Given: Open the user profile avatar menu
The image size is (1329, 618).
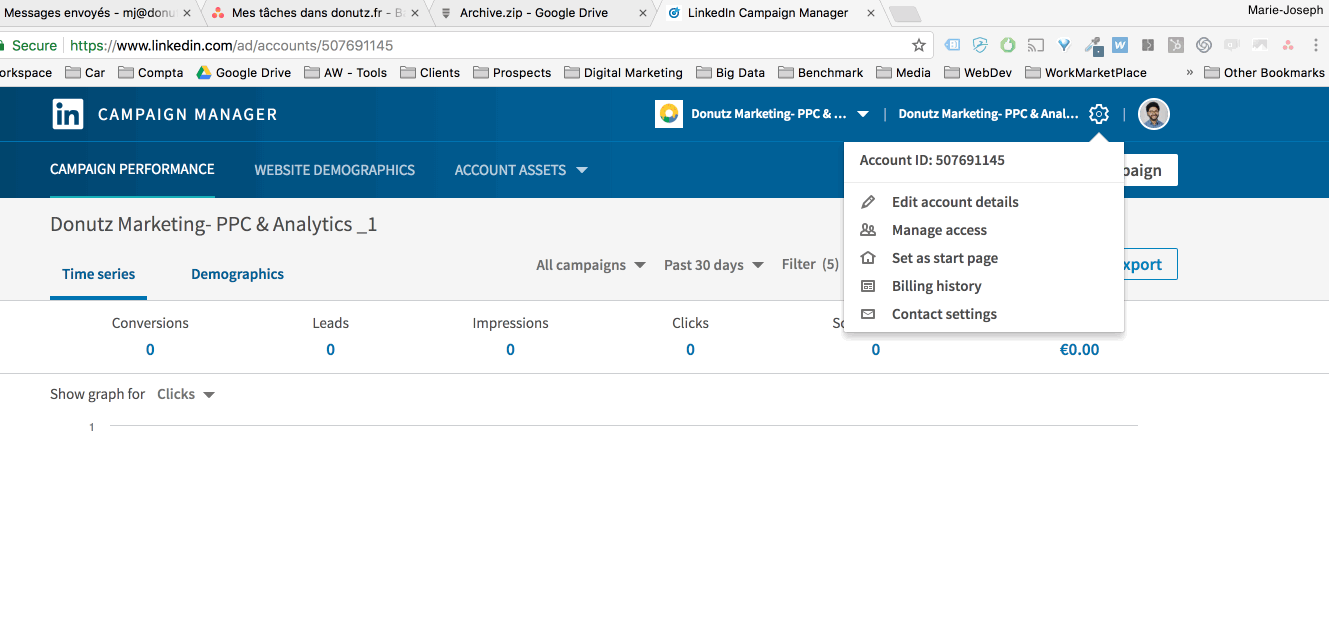Looking at the screenshot, I should [x=1154, y=114].
